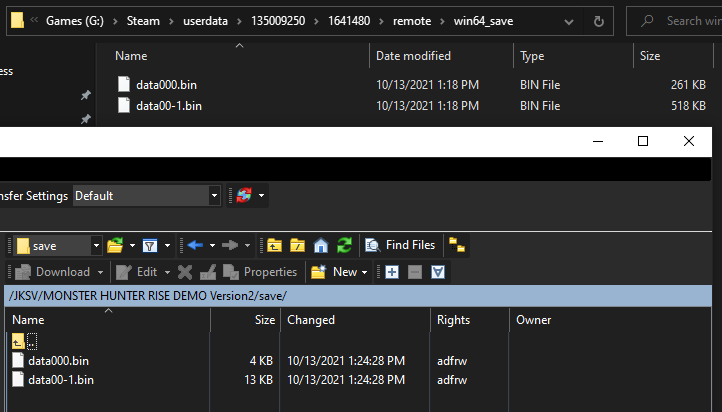Expand the filter dropdown arrow
Viewport: 722px width, 412px height.
pyautogui.click(x=167, y=245)
